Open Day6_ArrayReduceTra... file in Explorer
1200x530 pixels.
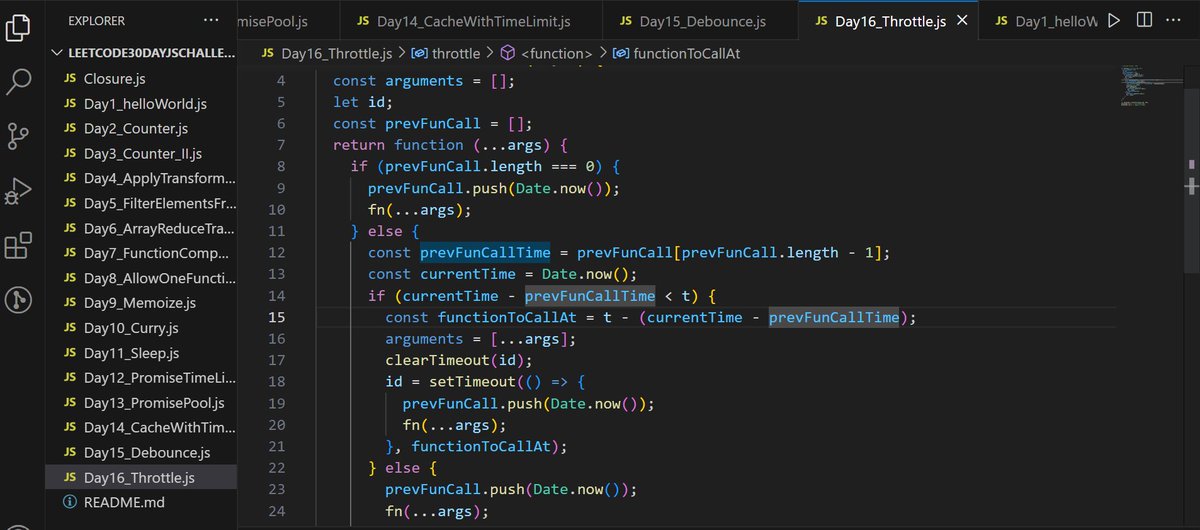point(141,229)
